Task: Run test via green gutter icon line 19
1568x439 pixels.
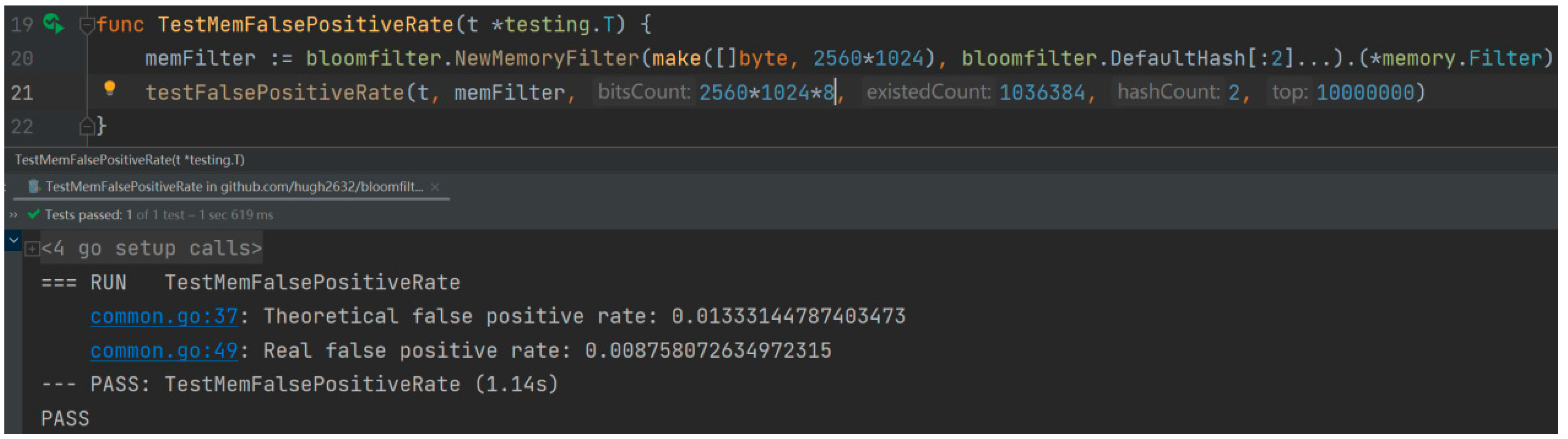Action: (54, 24)
